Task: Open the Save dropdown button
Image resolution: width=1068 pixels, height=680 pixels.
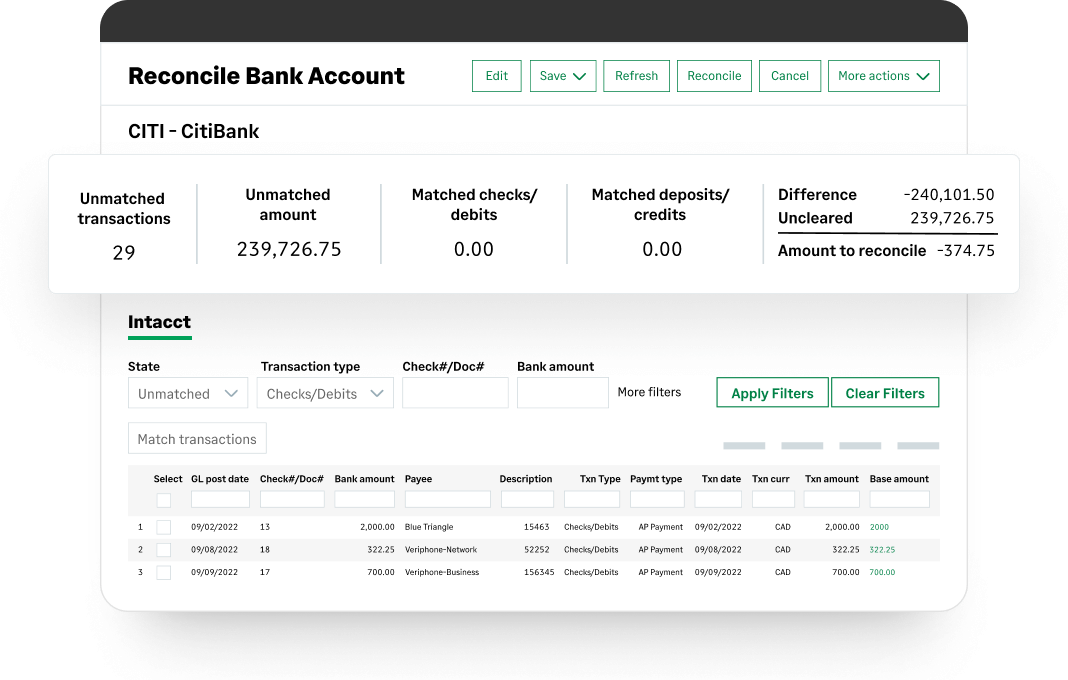Action: coord(563,76)
